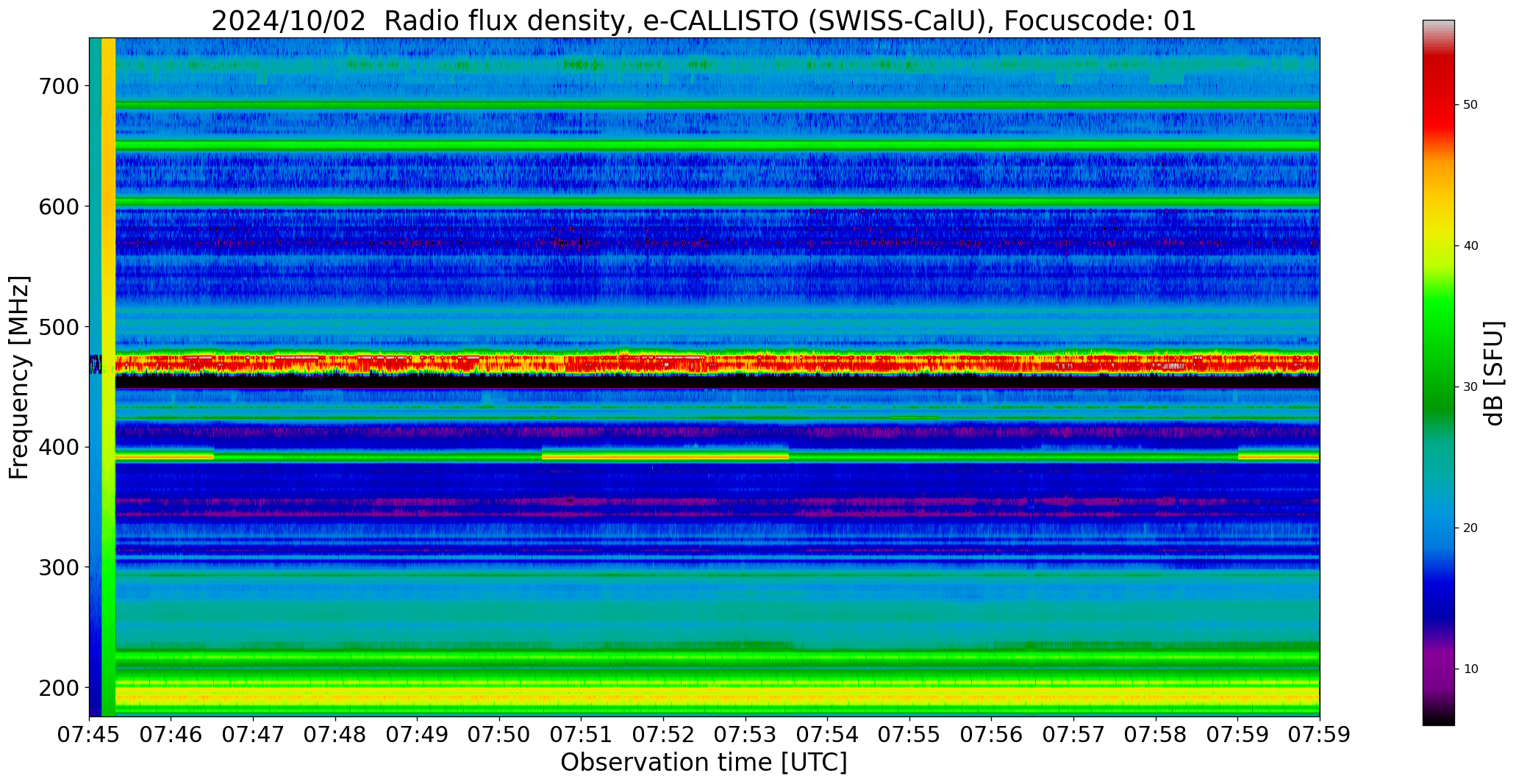
Task: Click the dB [SFU] colorbar label
Action: [1494, 373]
